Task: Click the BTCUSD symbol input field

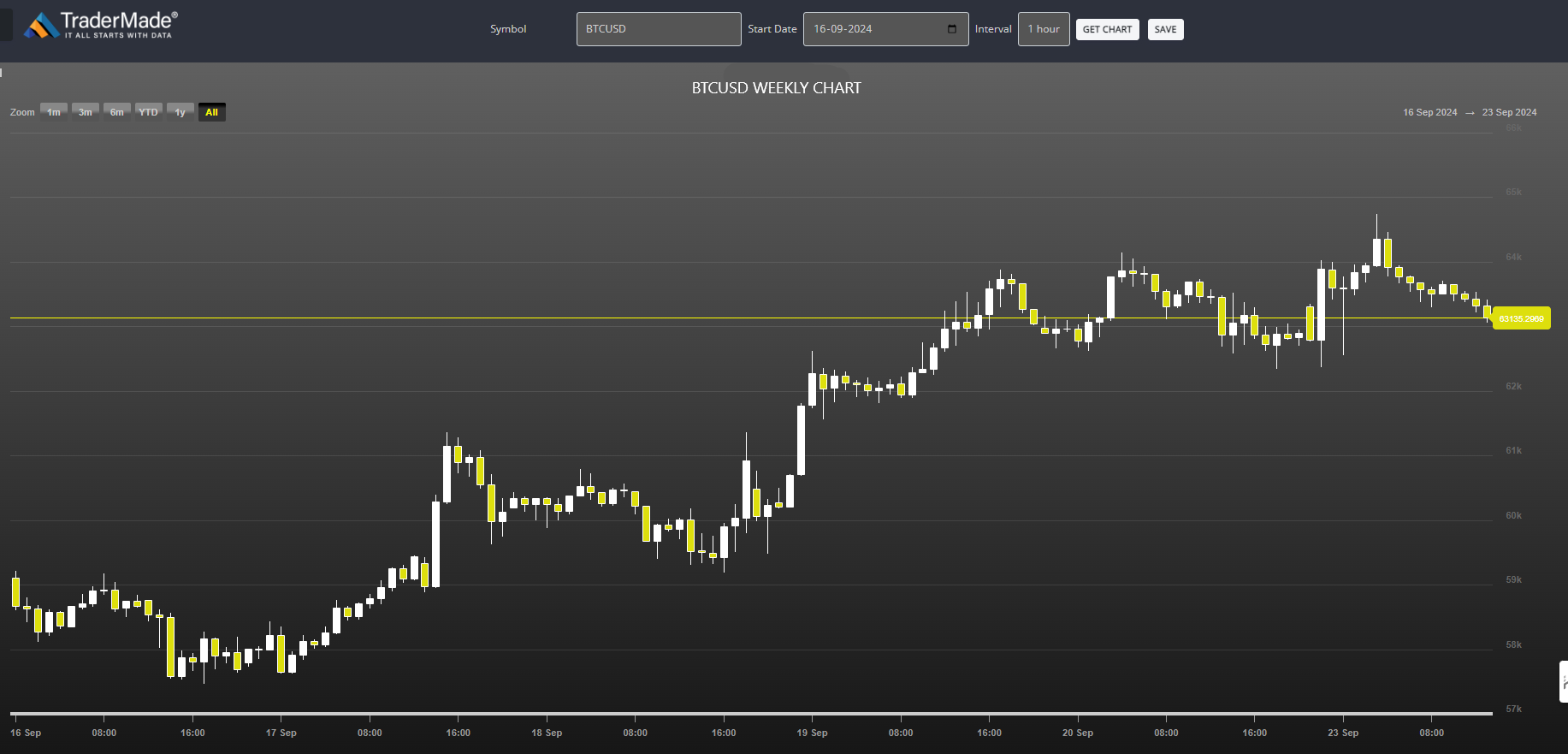Action: pyautogui.click(x=659, y=29)
